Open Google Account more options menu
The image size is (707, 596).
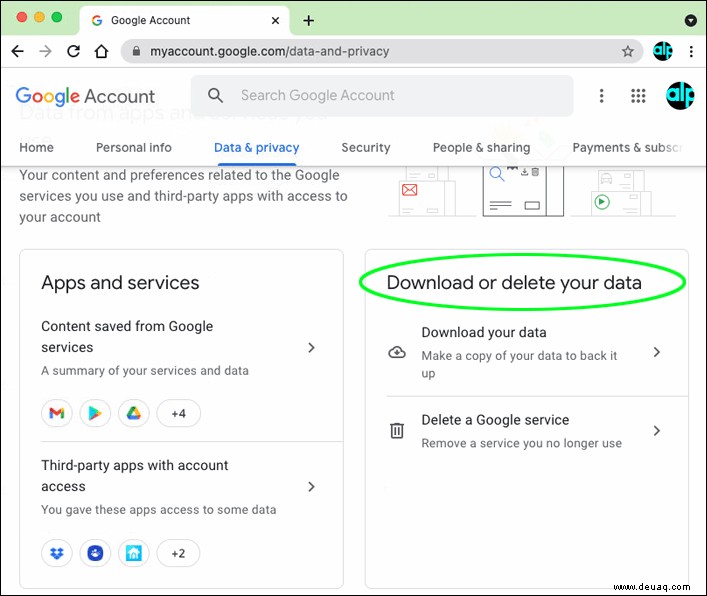[601, 96]
